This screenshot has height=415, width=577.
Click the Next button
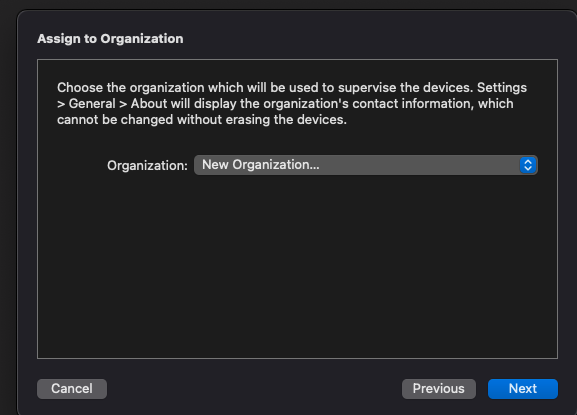[x=523, y=389]
